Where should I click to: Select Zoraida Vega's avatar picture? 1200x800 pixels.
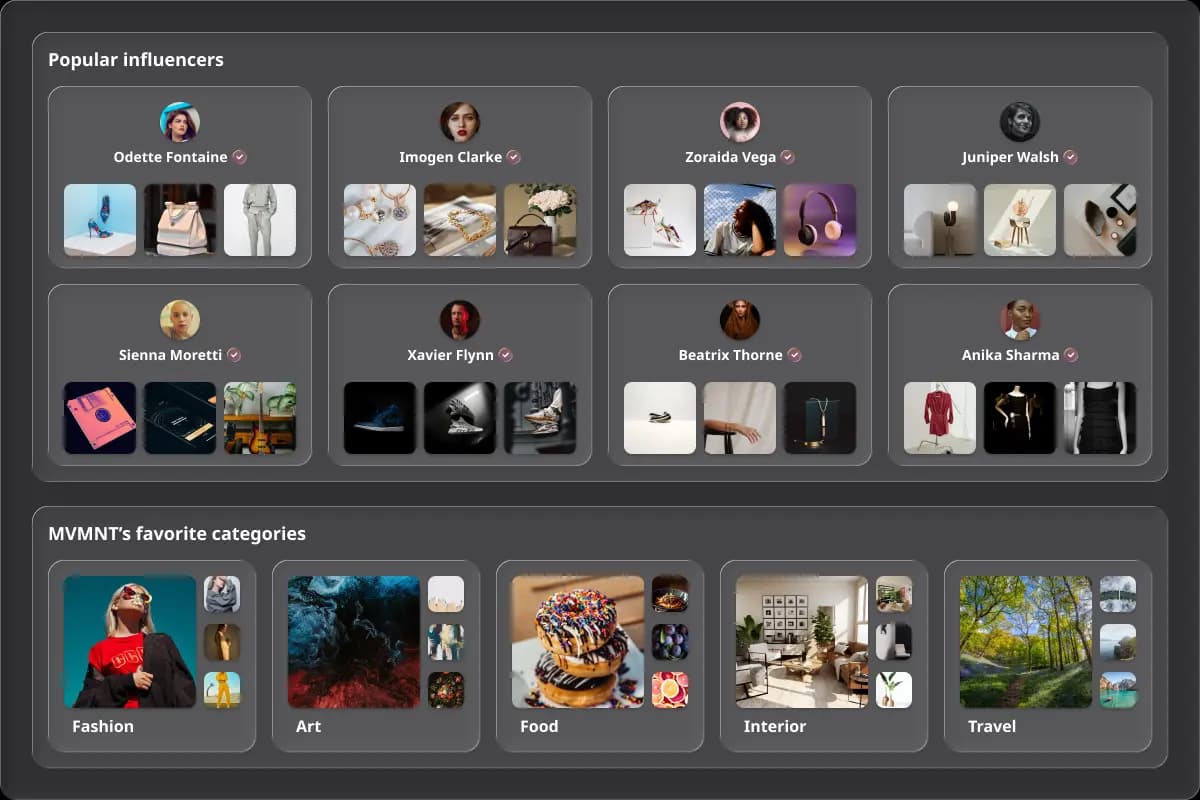click(740, 122)
